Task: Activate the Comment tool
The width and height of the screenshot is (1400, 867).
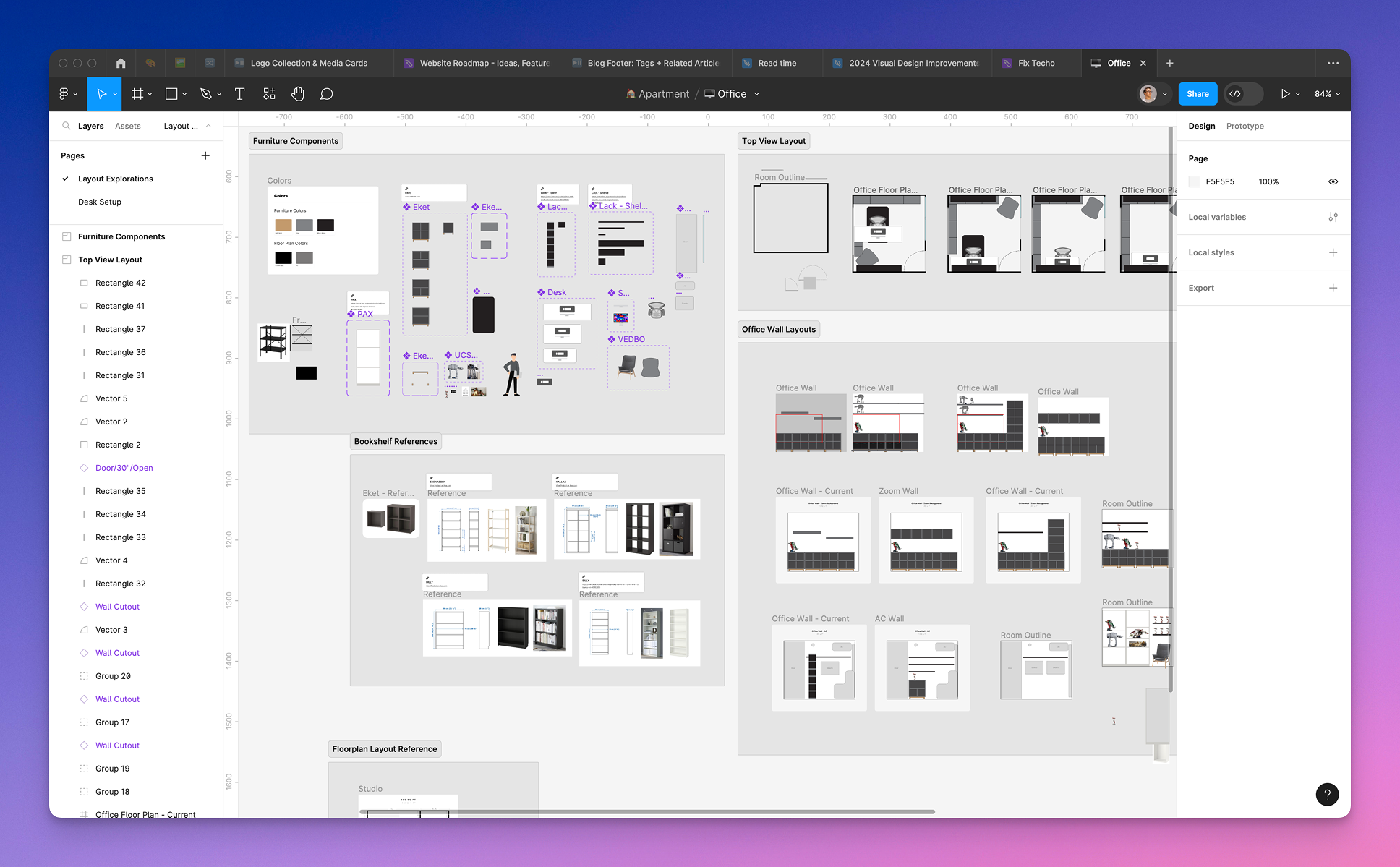Action: (326, 93)
